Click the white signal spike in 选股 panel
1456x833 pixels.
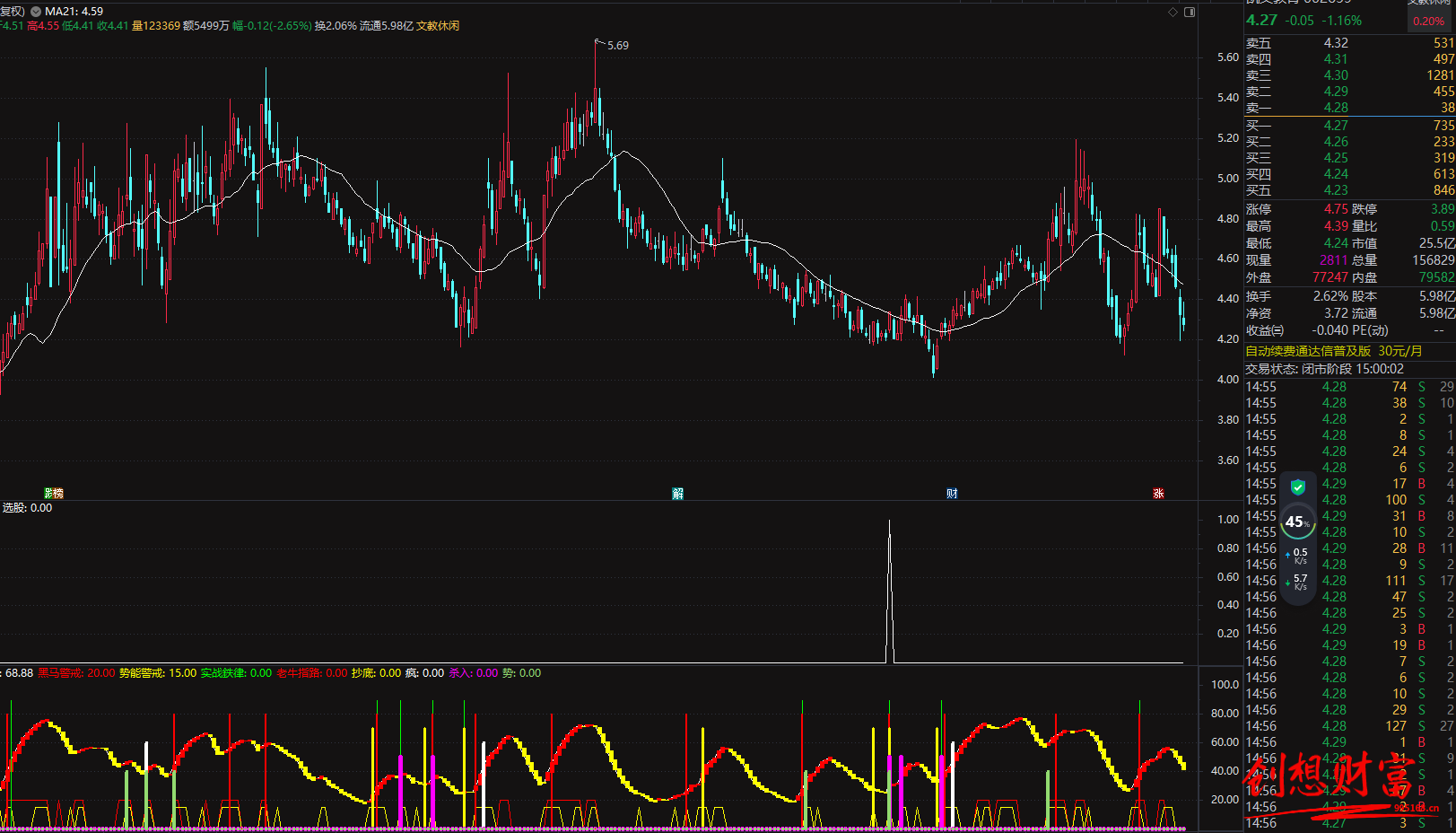tap(890, 591)
